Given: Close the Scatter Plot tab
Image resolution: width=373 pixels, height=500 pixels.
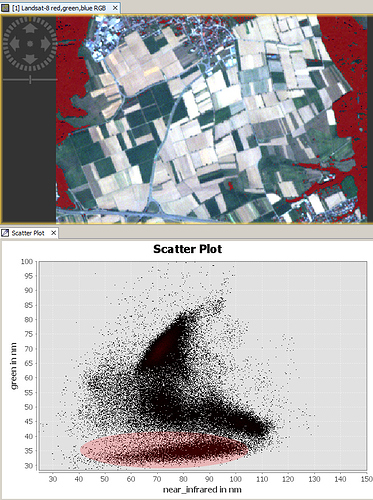Looking at the screenshot, I should point(53,233).
